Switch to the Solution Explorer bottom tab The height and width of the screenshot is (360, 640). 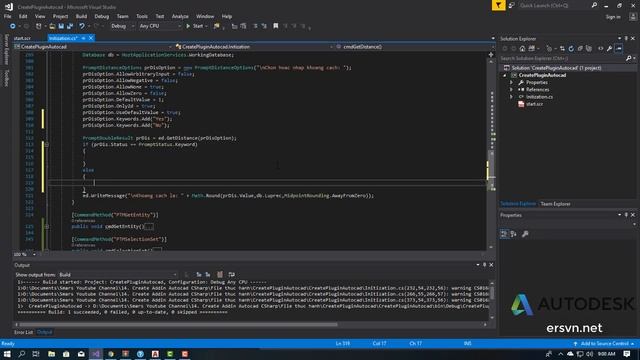(518, 204)
